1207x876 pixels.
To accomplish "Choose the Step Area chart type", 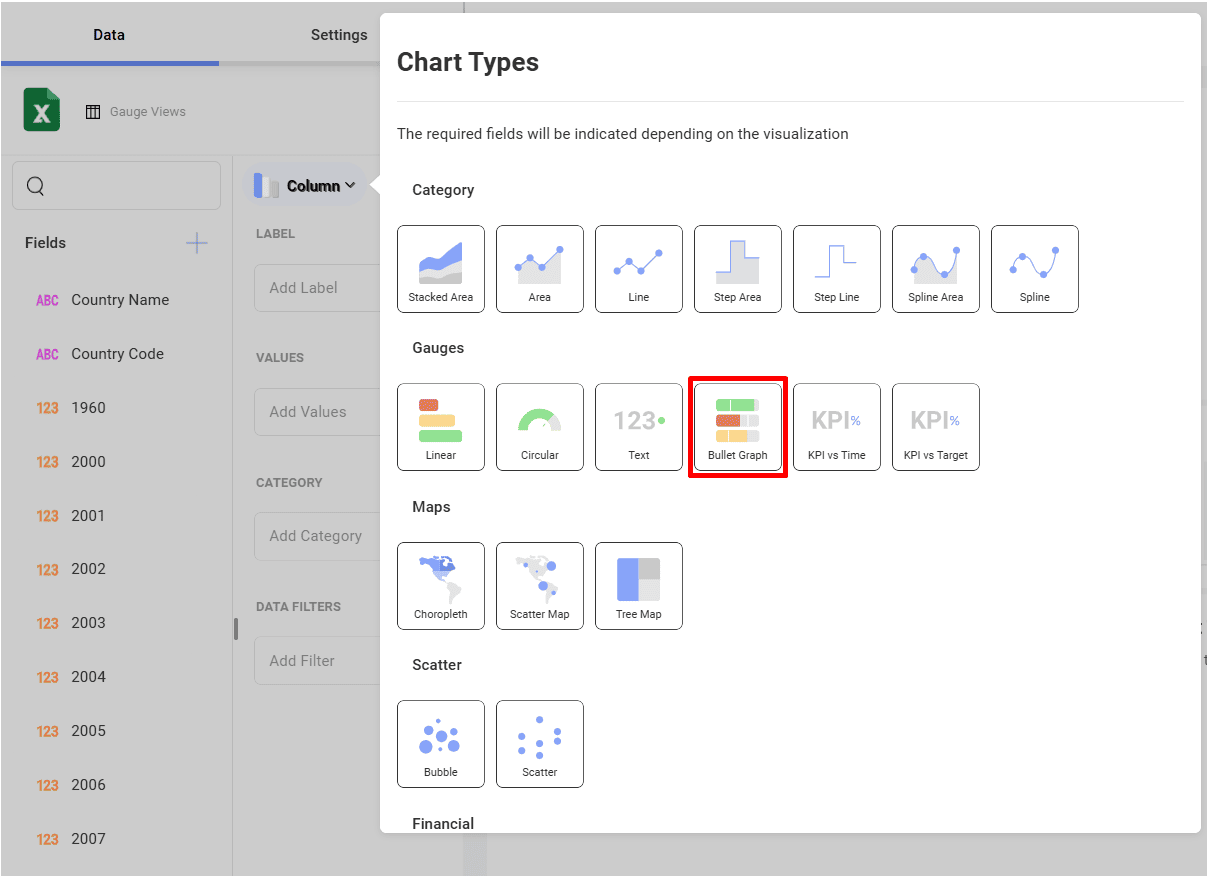I will coord(738,269).
